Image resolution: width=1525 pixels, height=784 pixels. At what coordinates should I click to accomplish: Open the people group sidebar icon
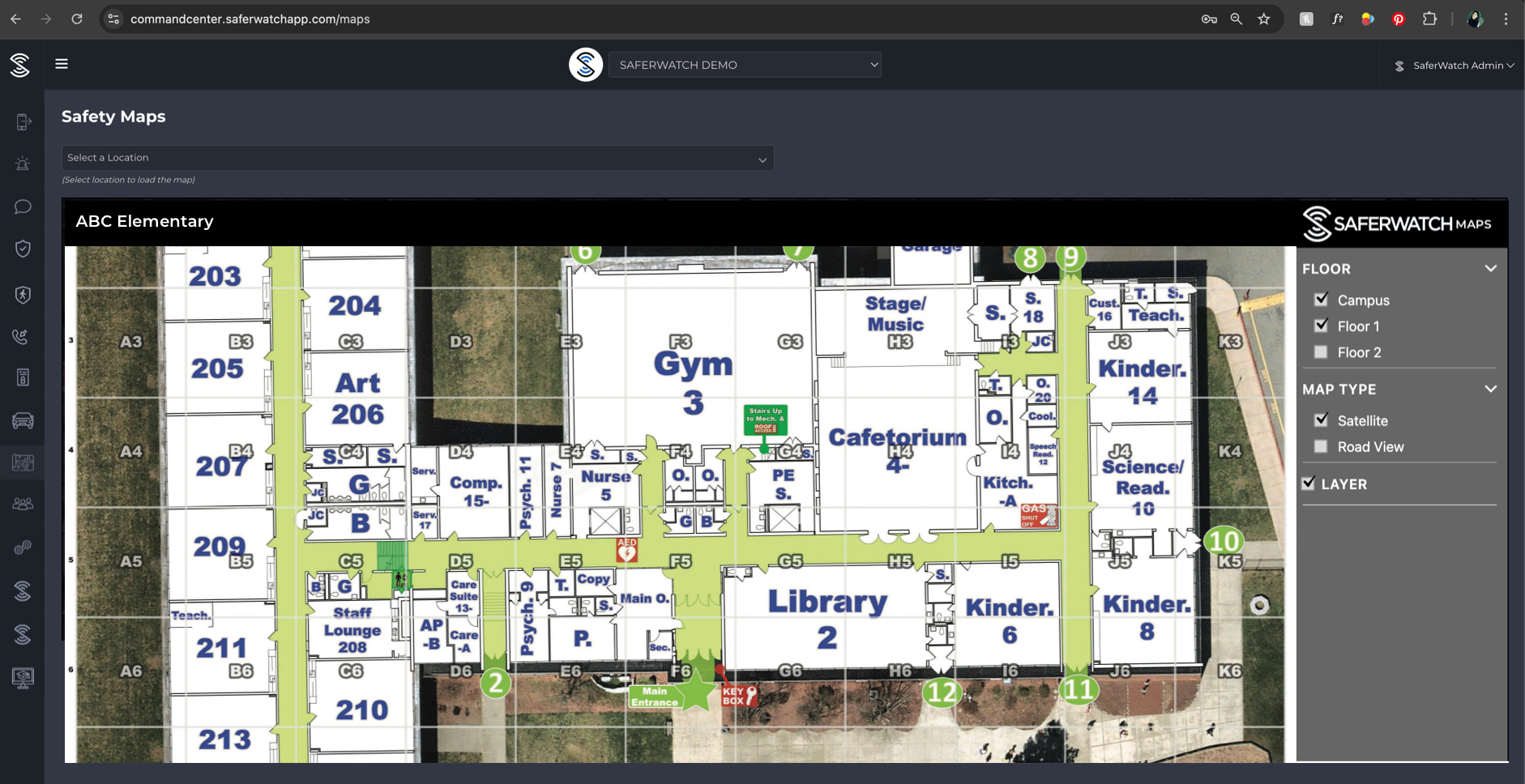point(23,504)
